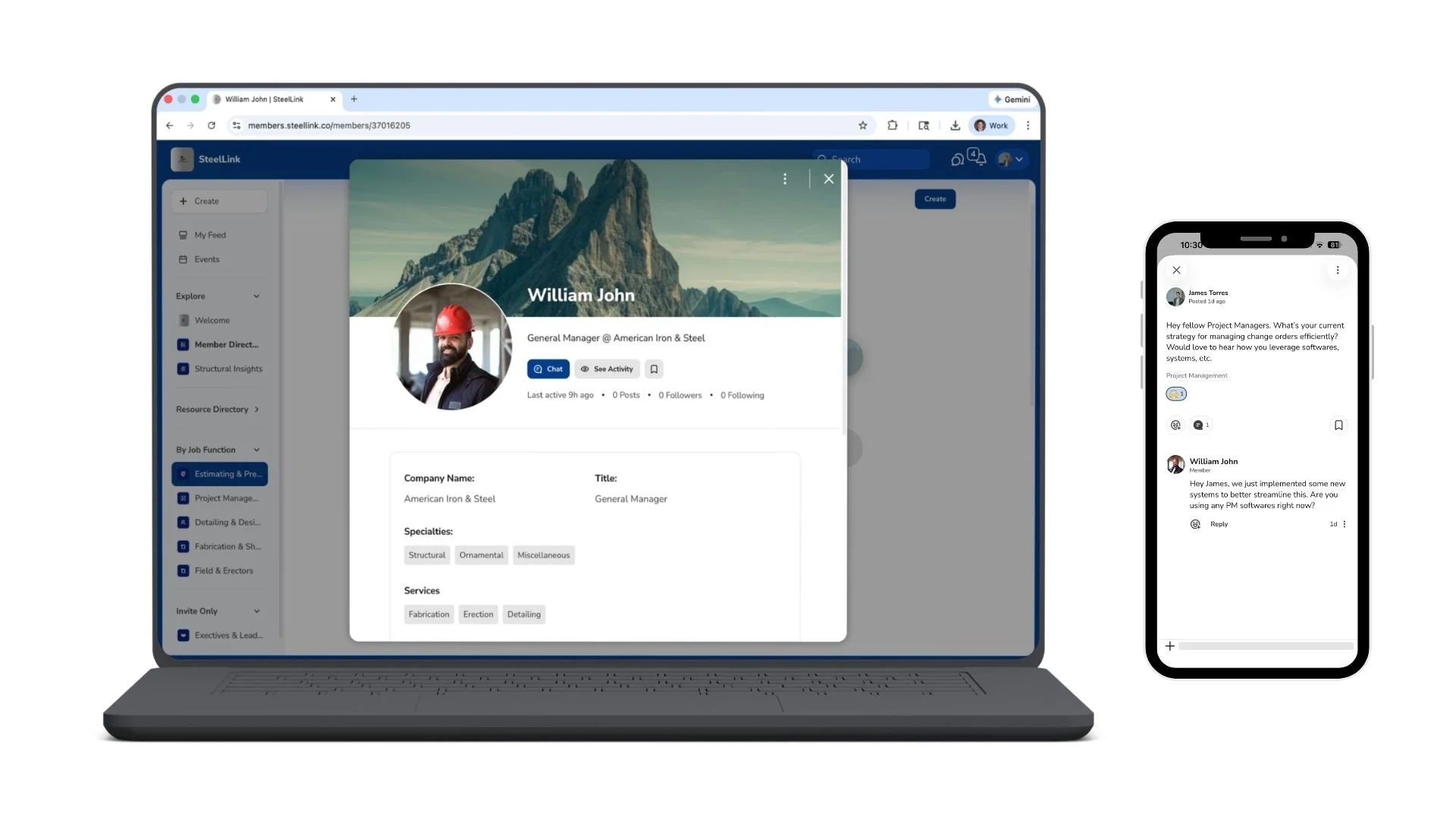Collapse the Explore sidebar section
The width and height of the screenshot is (1456, 819).
256,297
